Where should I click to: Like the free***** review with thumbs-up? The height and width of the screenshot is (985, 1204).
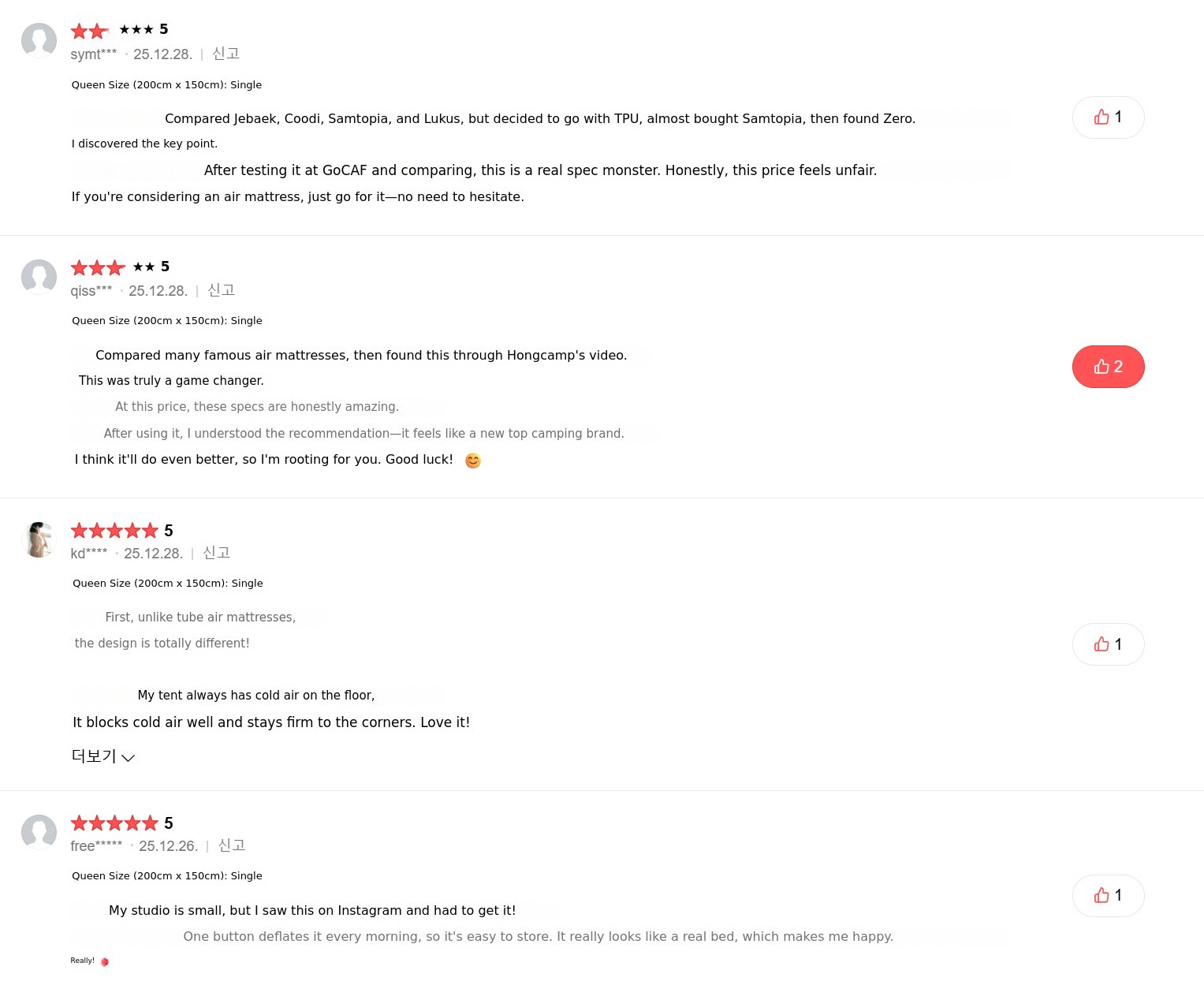coord(1108,896)
